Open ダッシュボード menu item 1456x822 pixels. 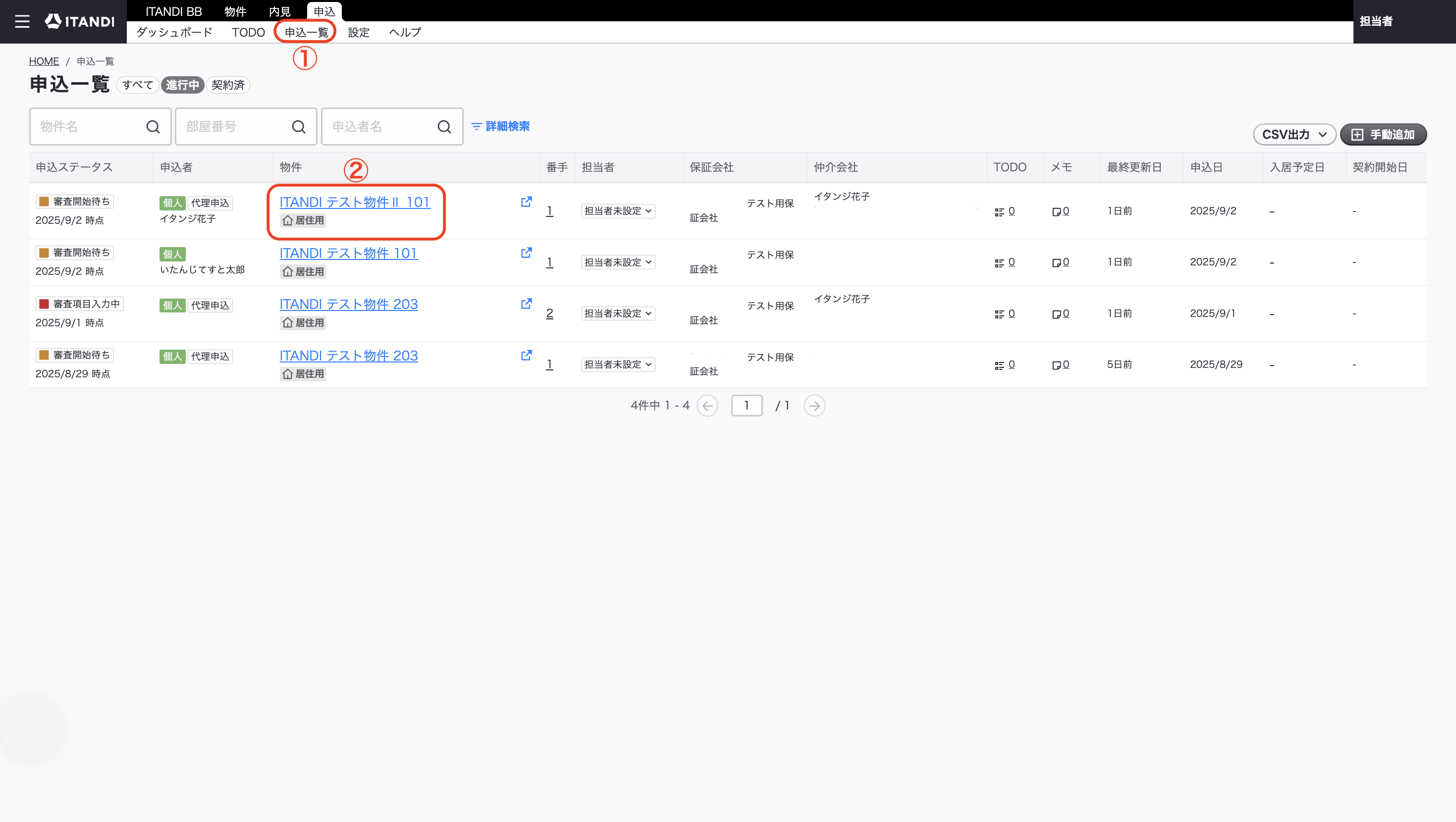point(174,32)
